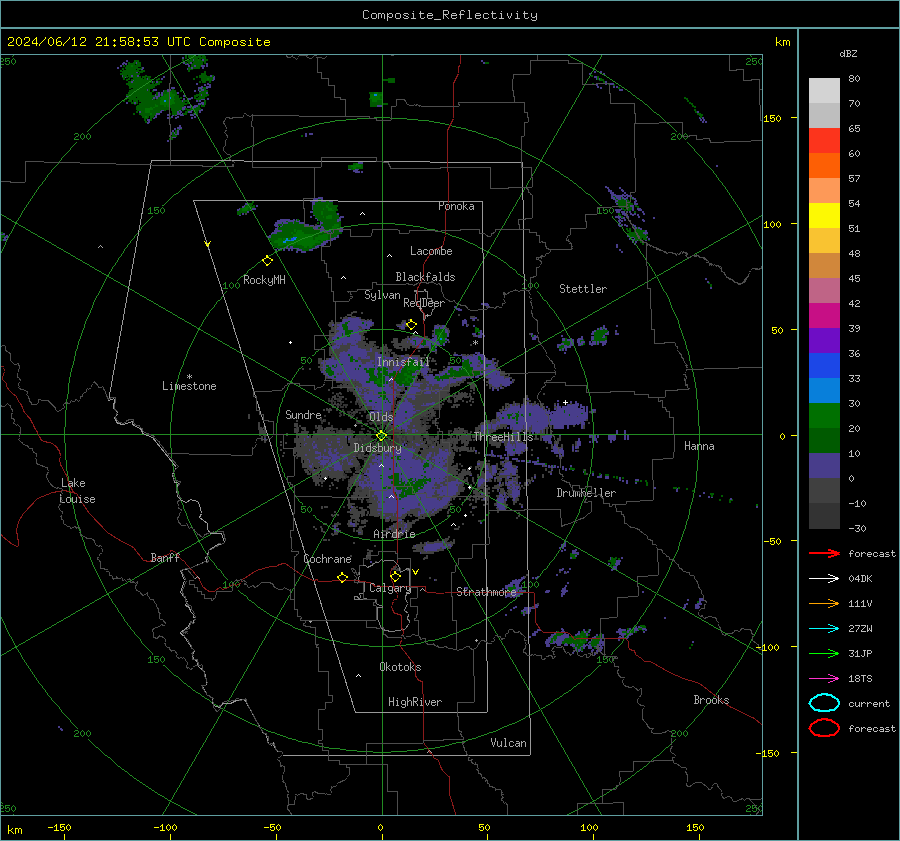Click the white 04DK arrow in legend
The image size is (900, 841).
click(x=824, y=578)
